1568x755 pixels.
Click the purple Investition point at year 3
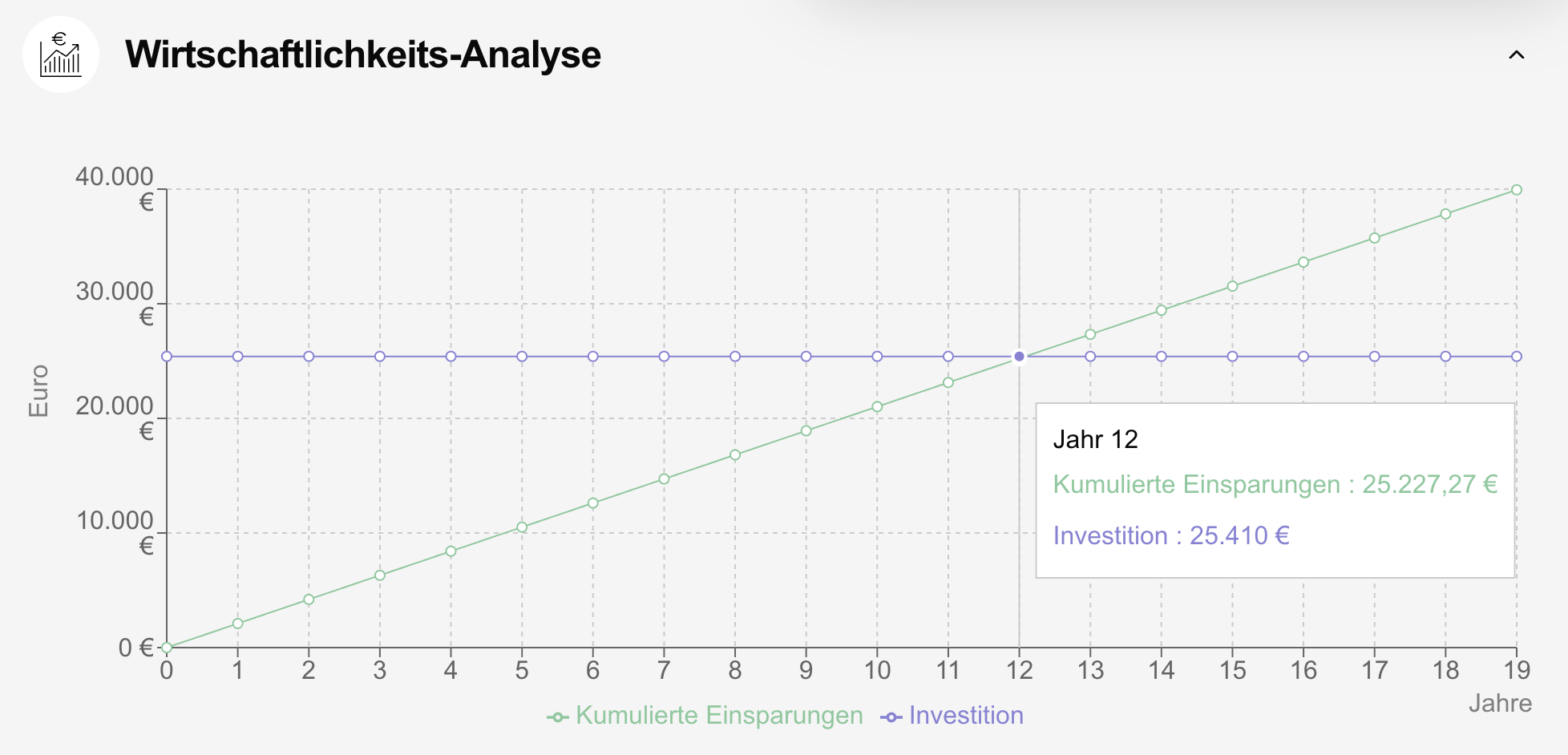(x=380, y=357)
